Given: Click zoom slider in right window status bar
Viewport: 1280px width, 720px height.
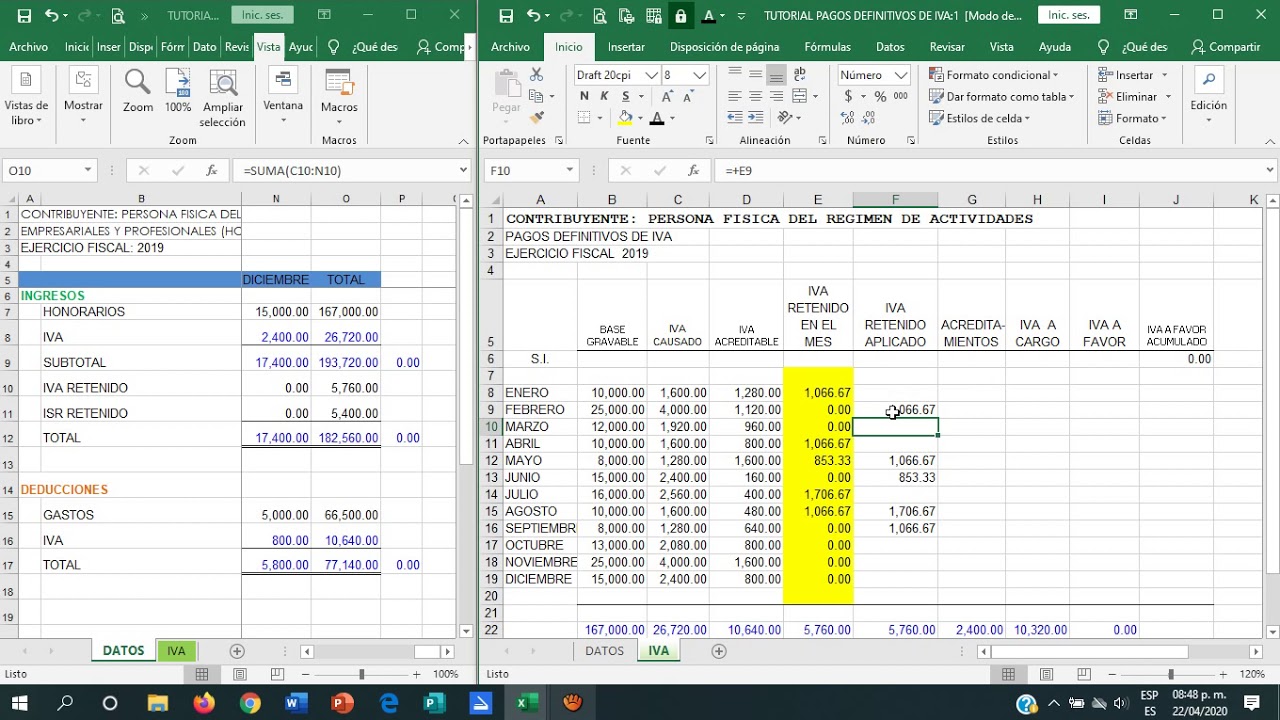Looking at the screenshot, I should (x=1171, y=675).
